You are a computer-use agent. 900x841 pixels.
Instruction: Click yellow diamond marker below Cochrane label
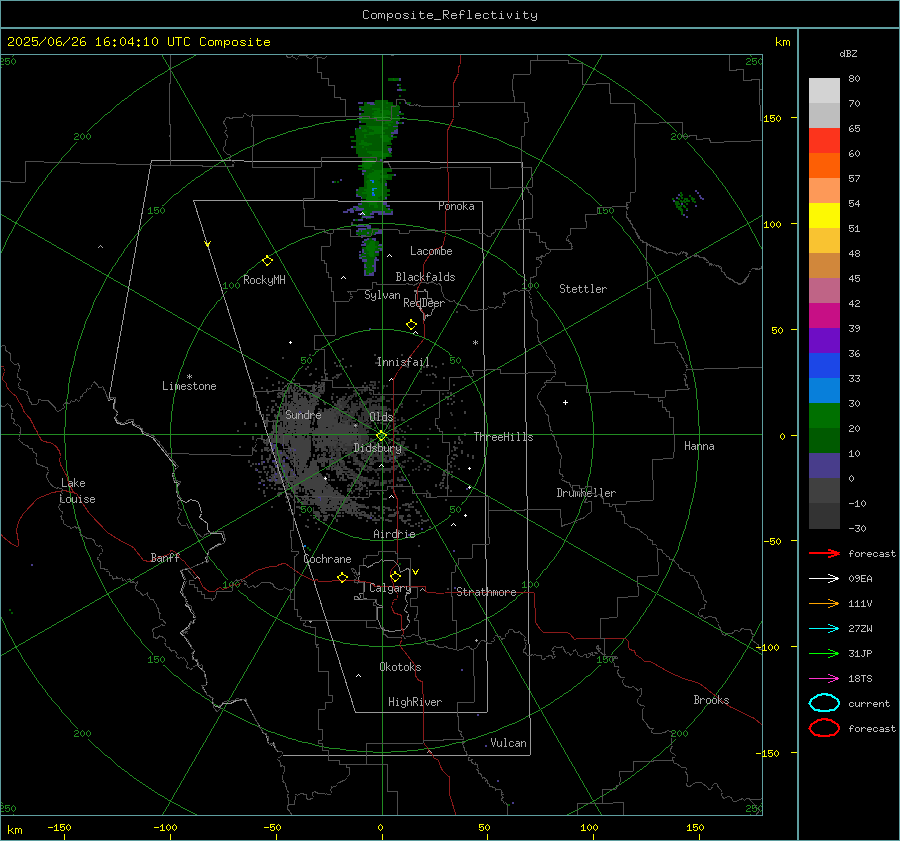tap(342, 577)
